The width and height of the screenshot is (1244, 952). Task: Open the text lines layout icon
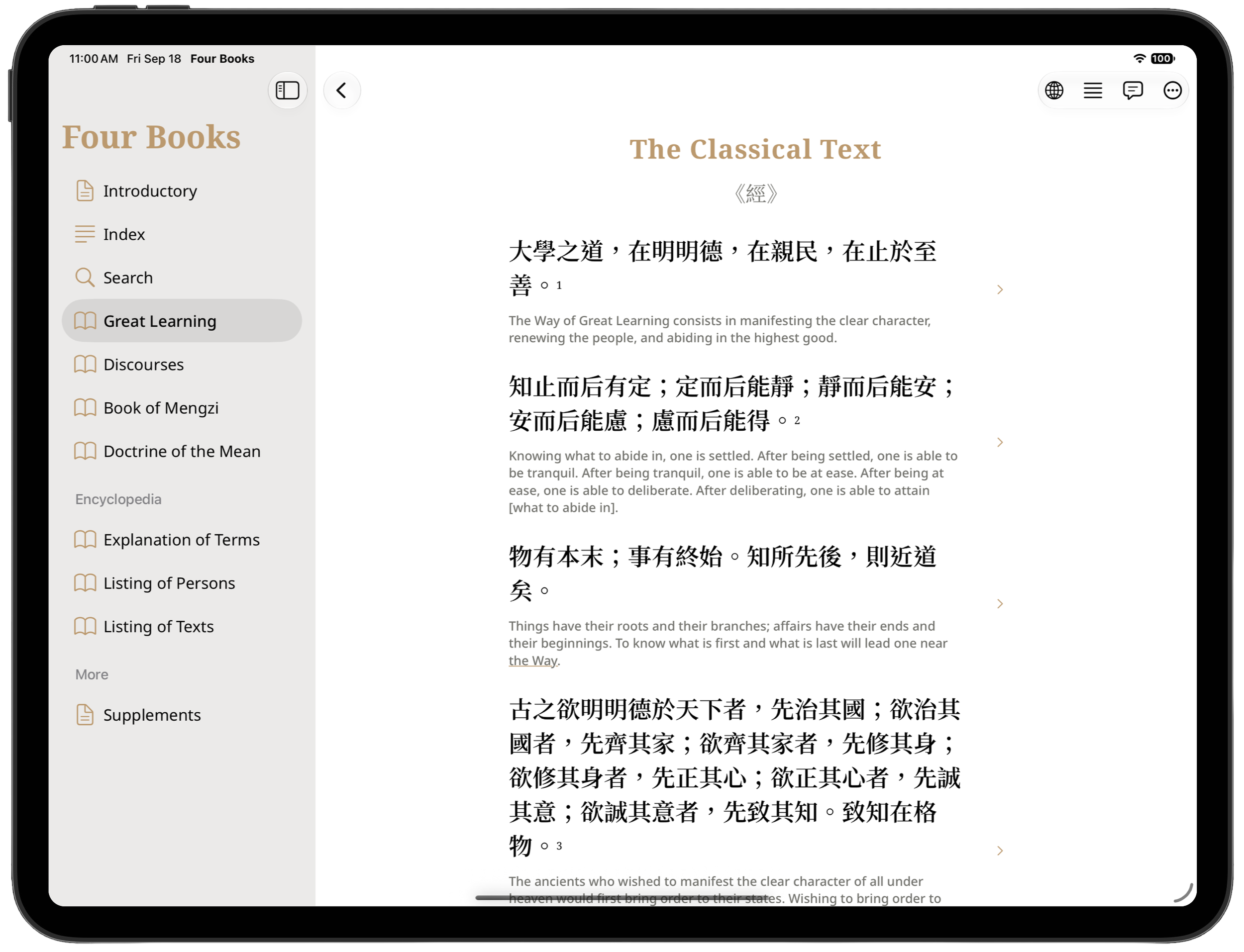point(1093,90)
